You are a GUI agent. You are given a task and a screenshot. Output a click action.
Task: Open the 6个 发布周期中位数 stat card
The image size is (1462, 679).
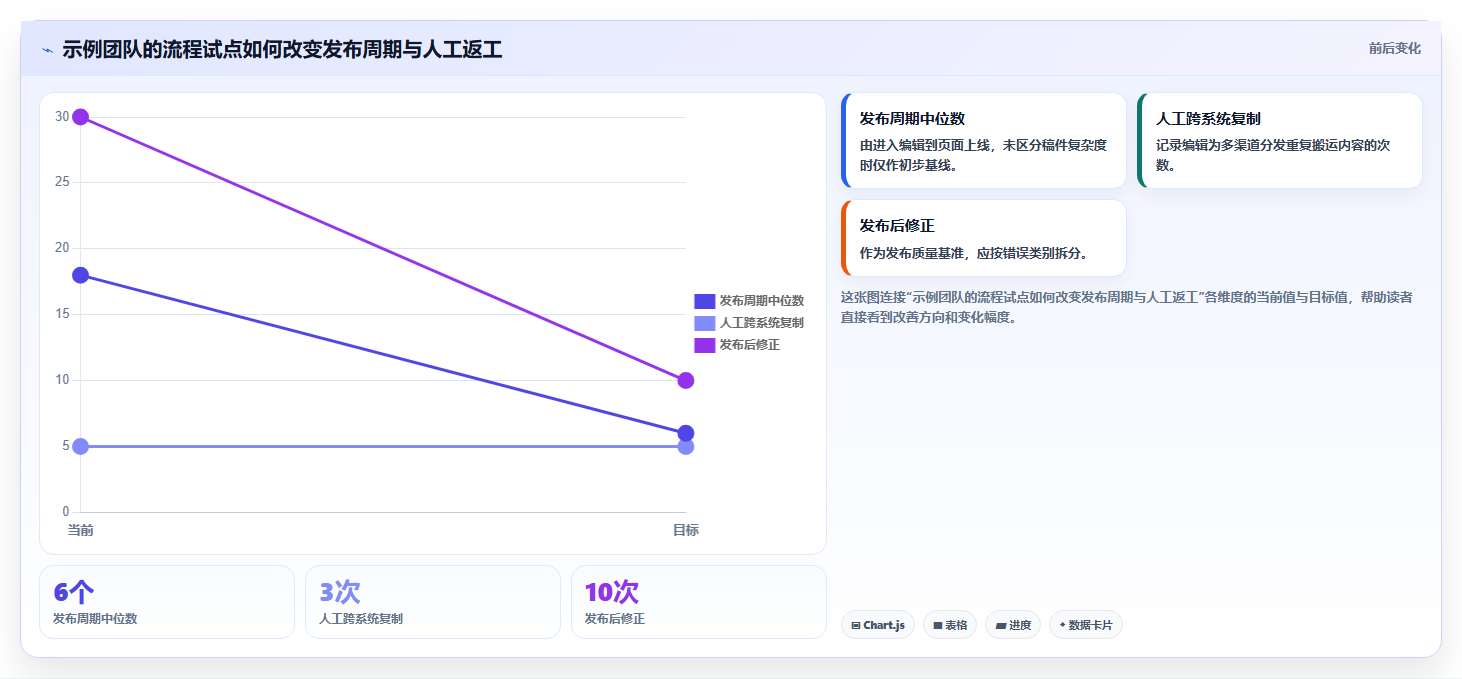click(x=167, y=602)
